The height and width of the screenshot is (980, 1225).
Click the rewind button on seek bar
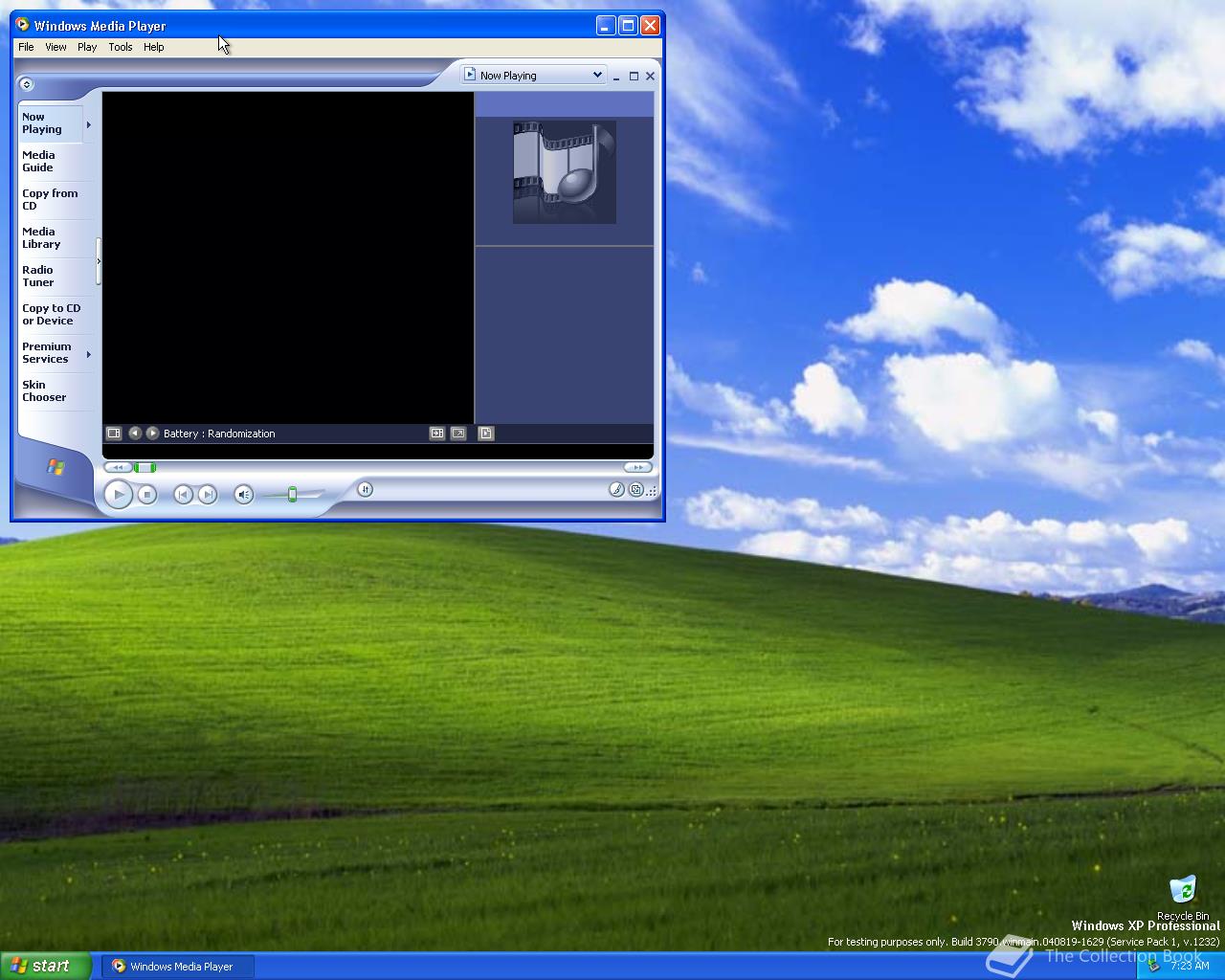point(118,467)
